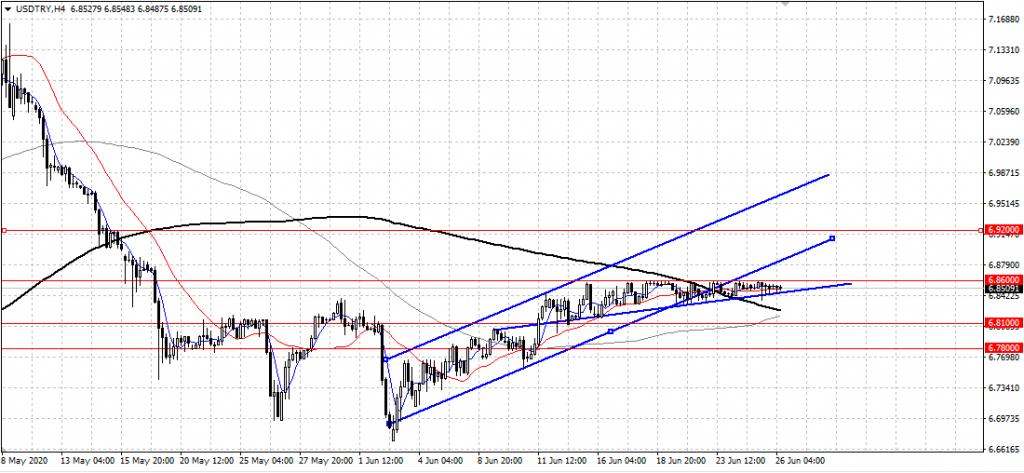Click the black current price tag 6.85091
The image size is (1024, 473).
[x=1002, y=289]
